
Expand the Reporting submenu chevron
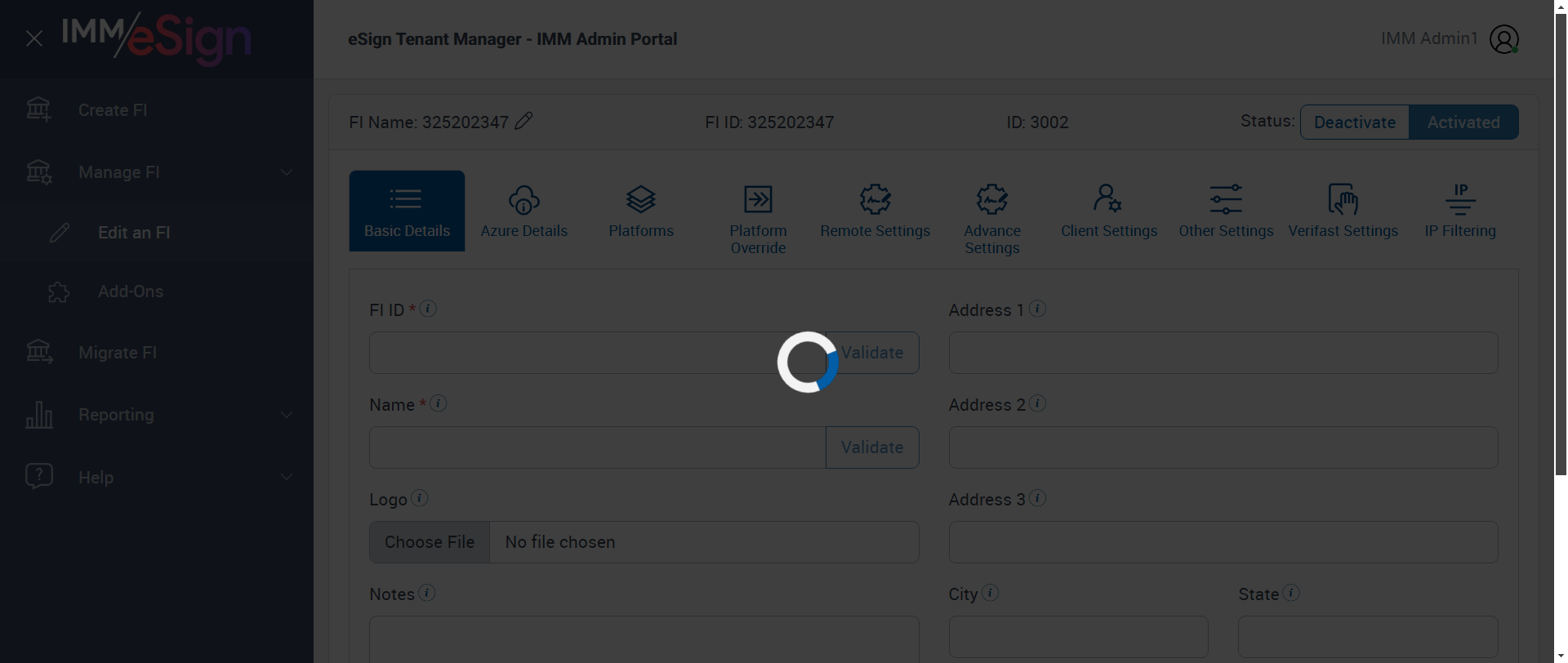(x=287, y=415)
